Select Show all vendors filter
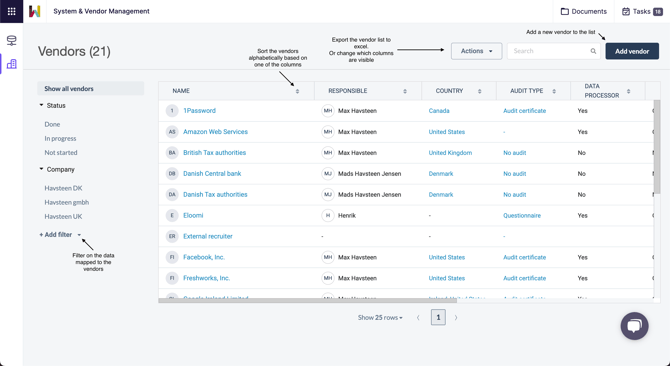The image size is (670, 366). (x=91, y=89)
